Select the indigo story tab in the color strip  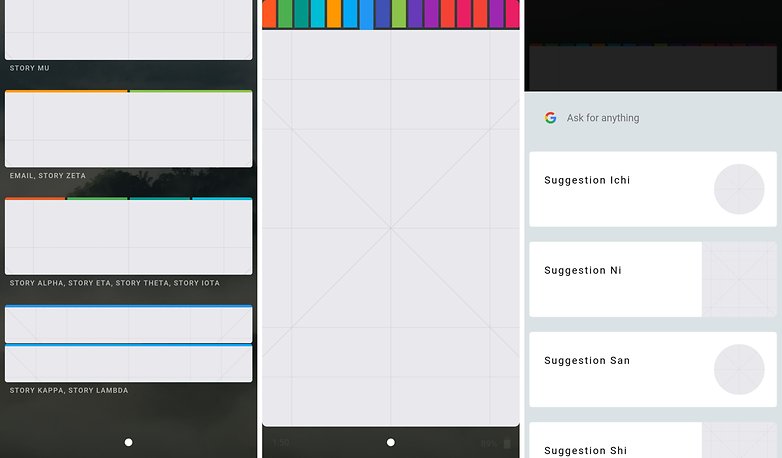(383, 13)
